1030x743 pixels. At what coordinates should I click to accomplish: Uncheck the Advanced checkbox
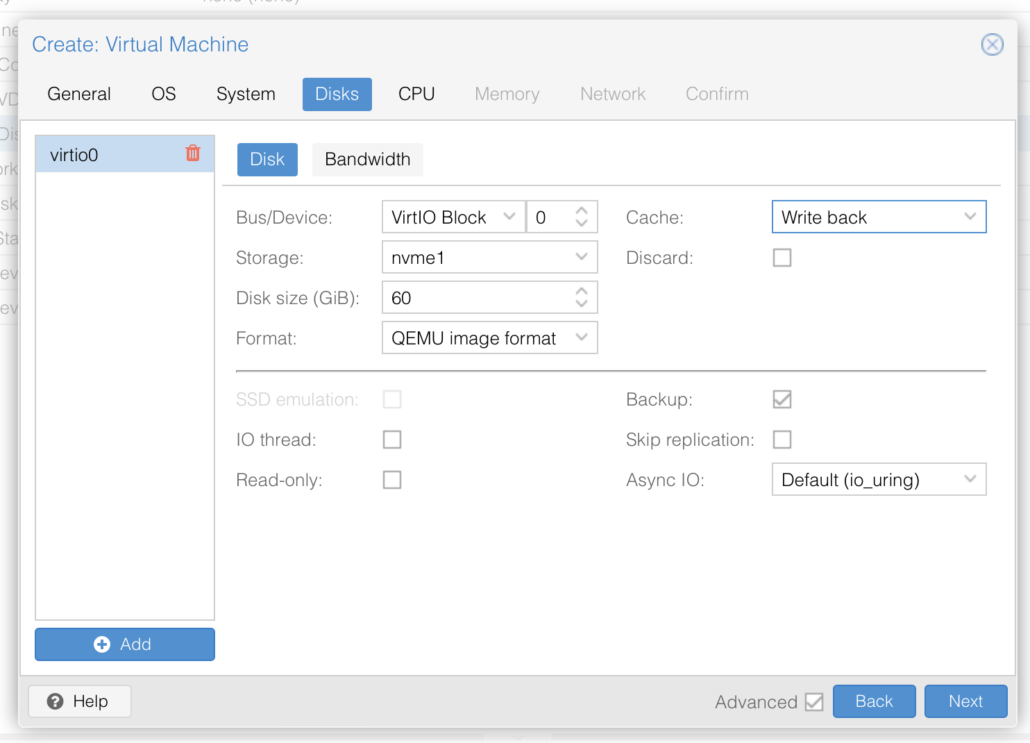pos(814,702)
